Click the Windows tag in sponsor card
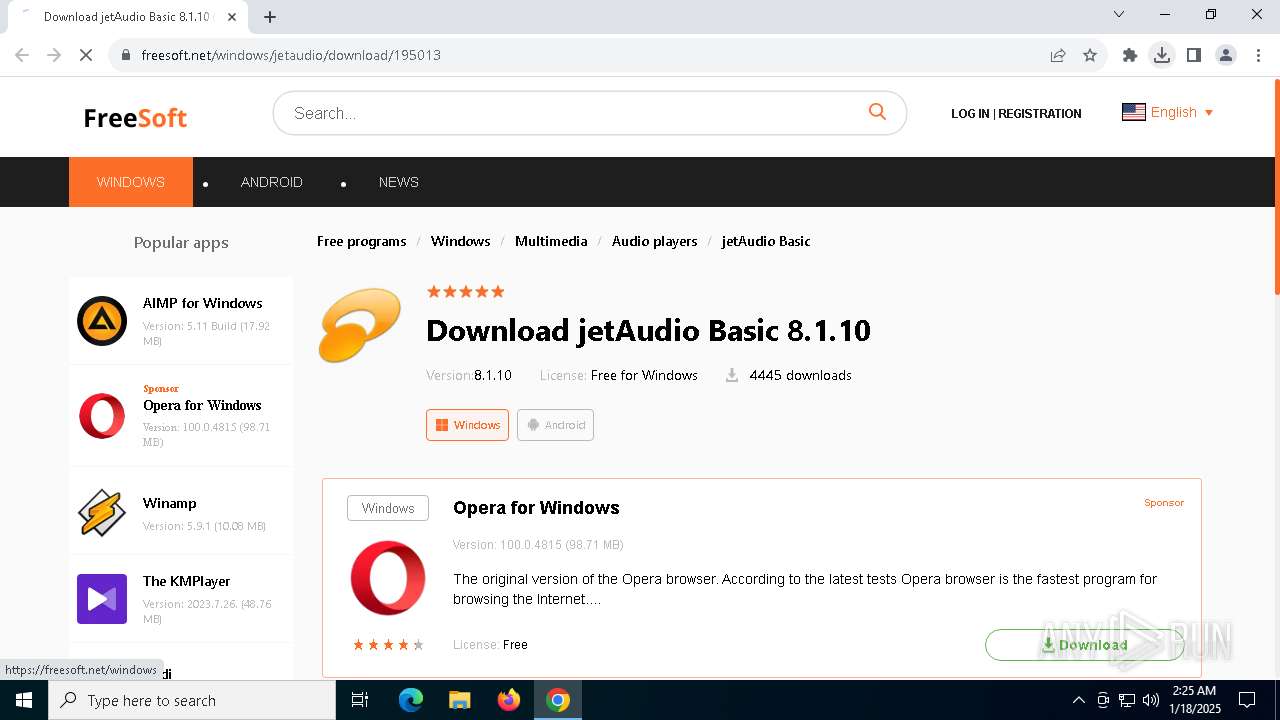Viewport: 1280px width, 720px height. 388,508
